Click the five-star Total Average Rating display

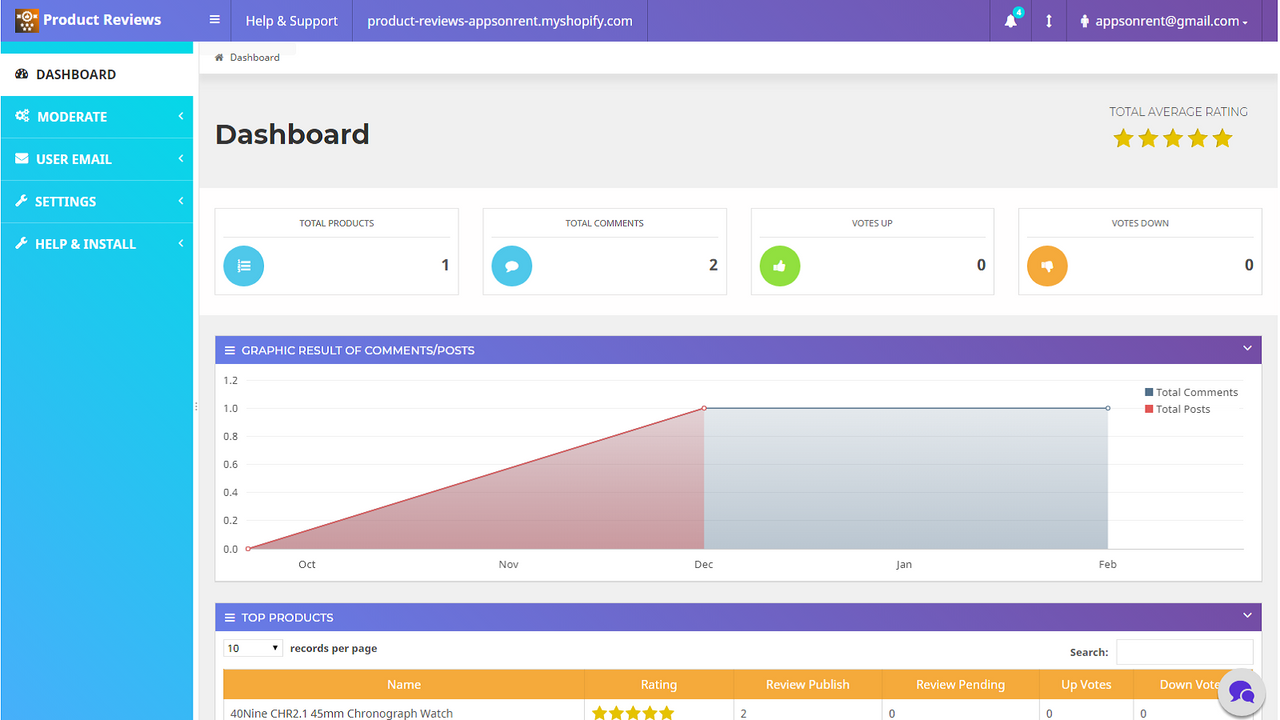[1172, 138]
